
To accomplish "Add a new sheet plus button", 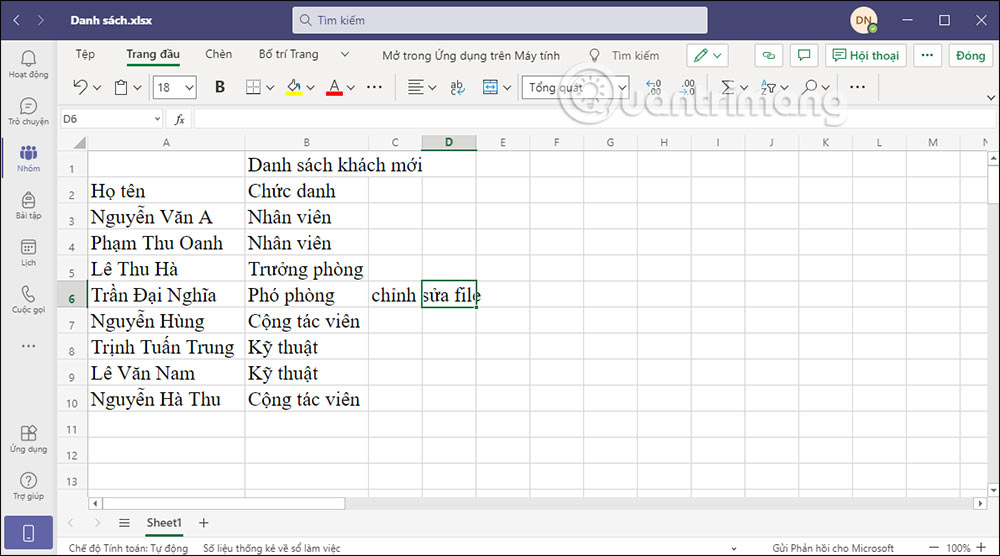I will [203, 523].
